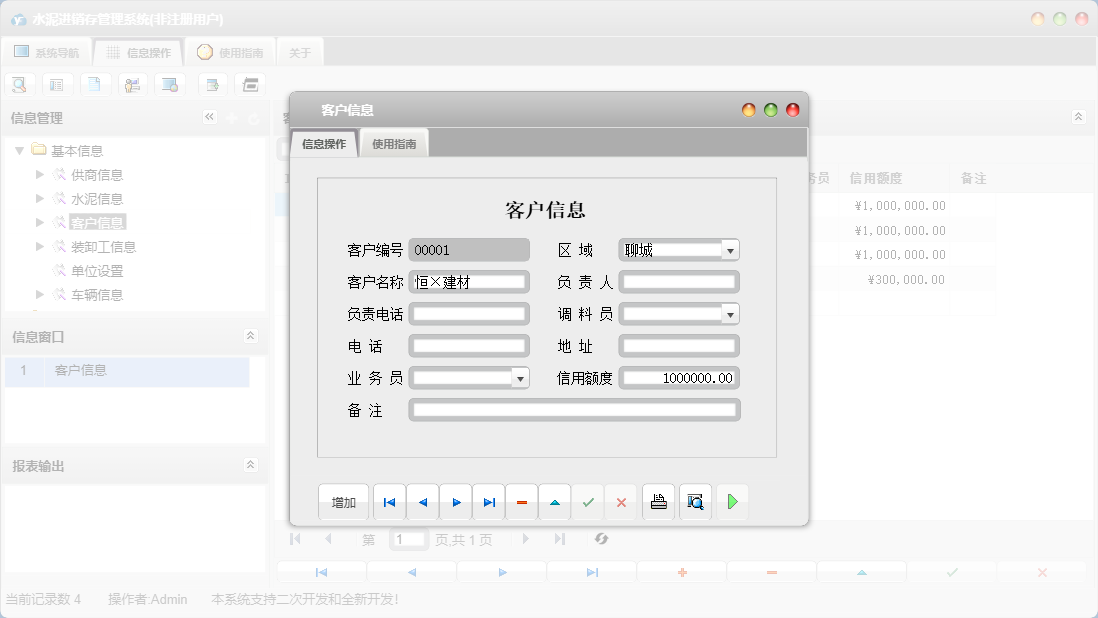Screen dimensions: 1098x618
Task: Select 供商信息 in the sidebar tree
Action: click(97, 174)
